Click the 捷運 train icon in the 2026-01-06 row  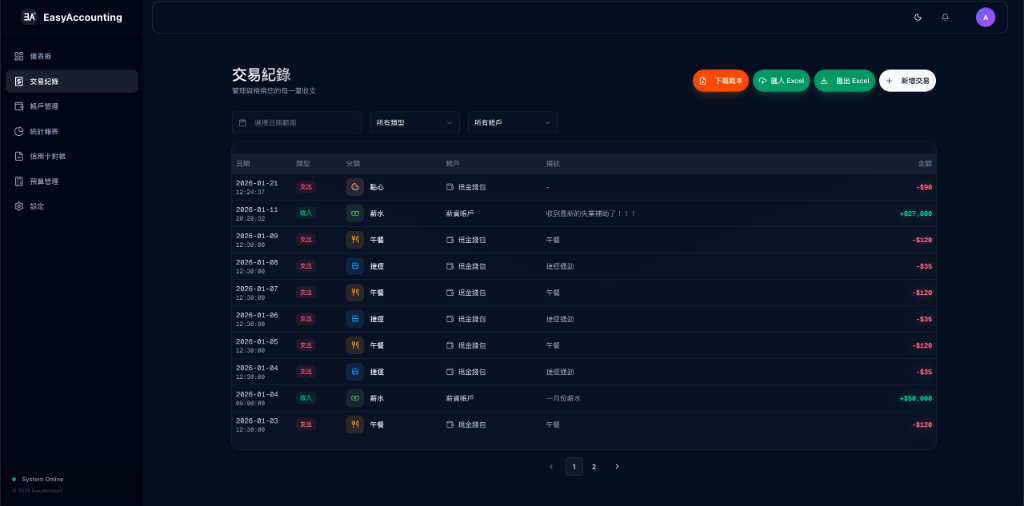click(355, 319)
